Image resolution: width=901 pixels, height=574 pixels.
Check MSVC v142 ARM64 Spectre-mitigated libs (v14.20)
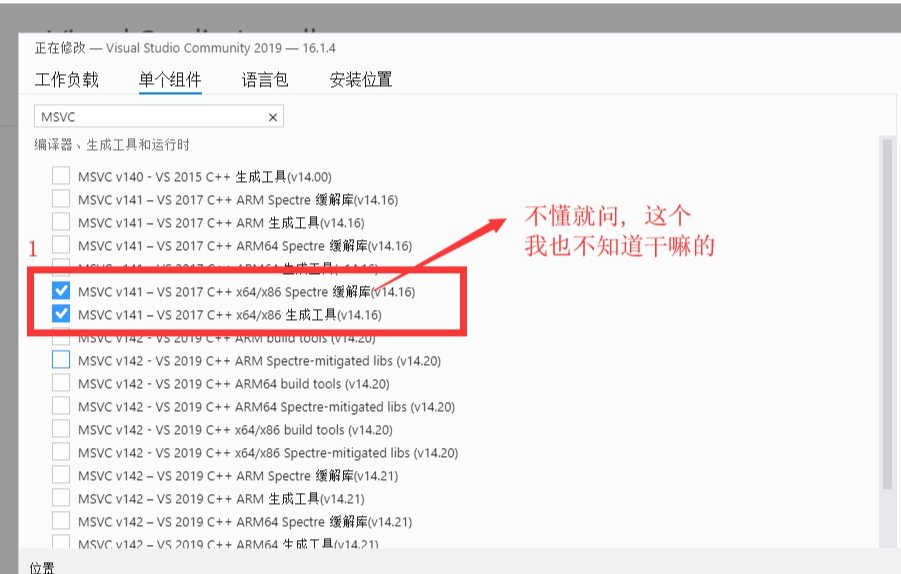[x=61, y=406]
